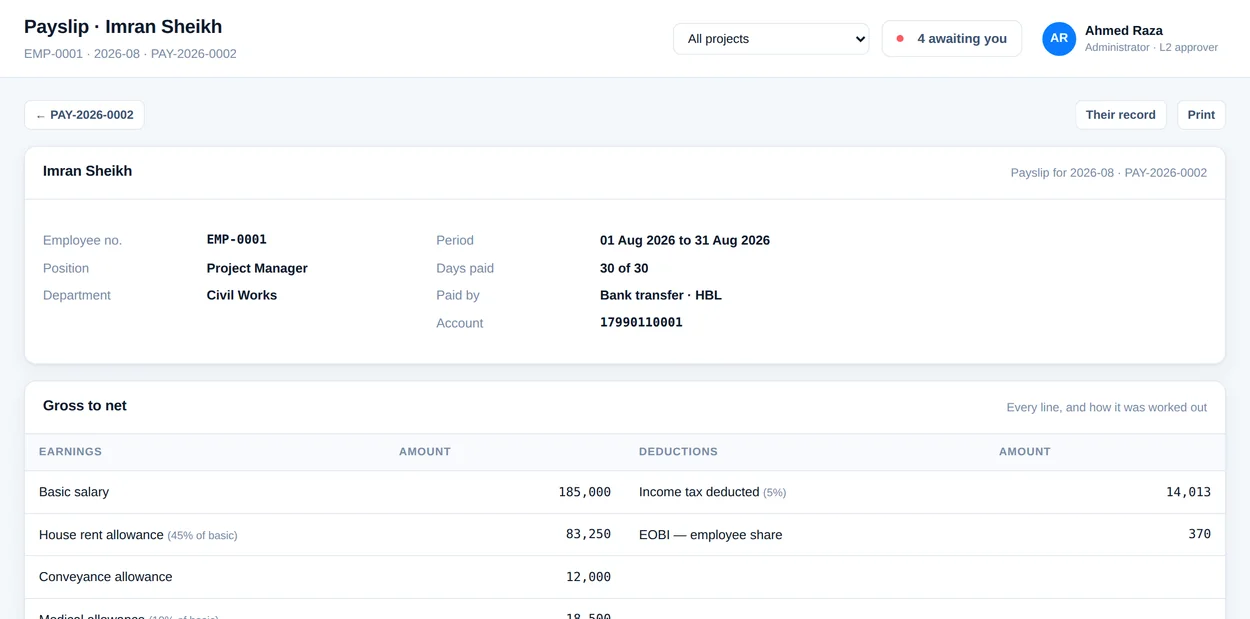Open the All projects dropdown
This screenshot has height=619, width=1250.
click(771, 39)
